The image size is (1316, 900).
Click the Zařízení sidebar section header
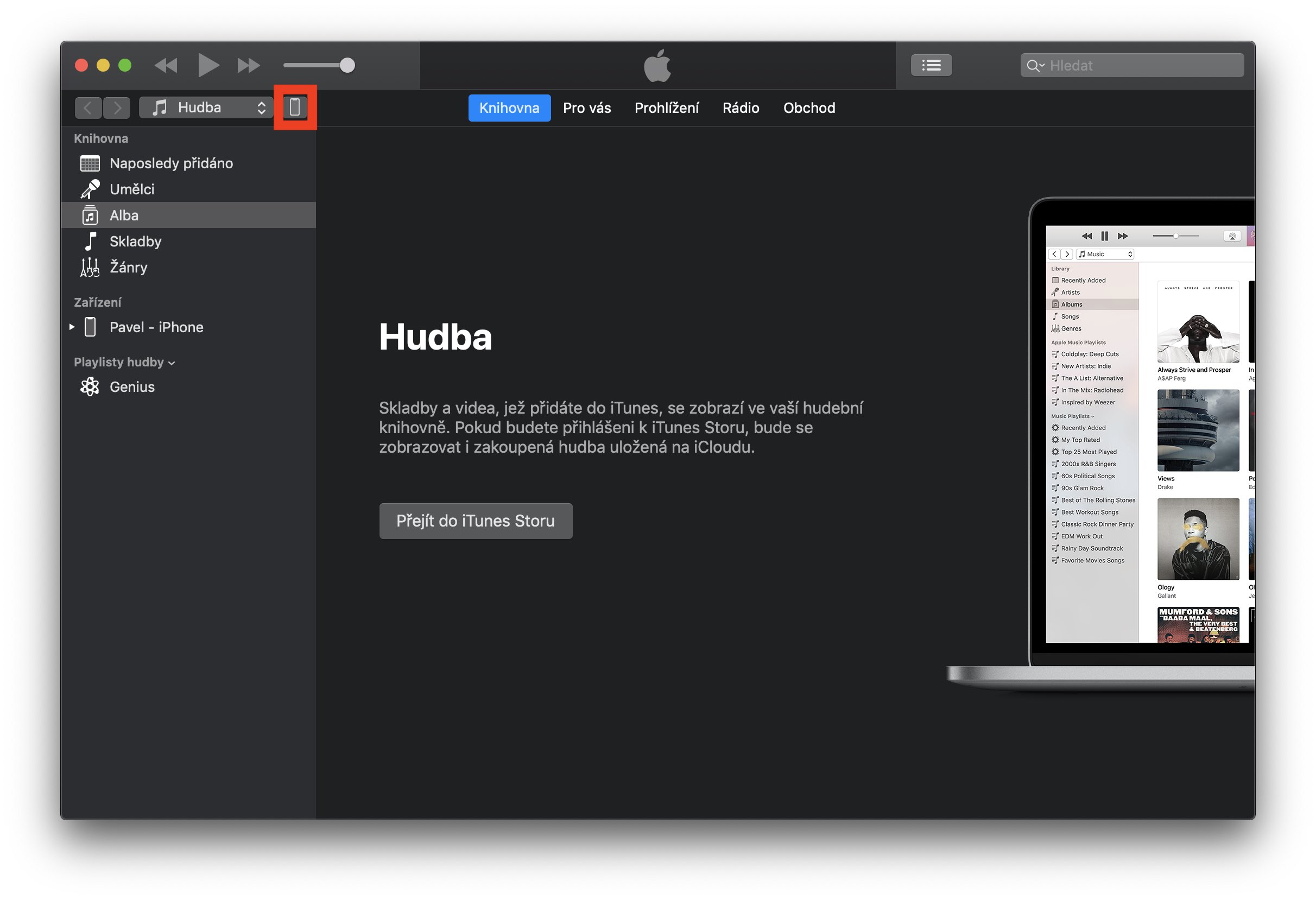97,303
